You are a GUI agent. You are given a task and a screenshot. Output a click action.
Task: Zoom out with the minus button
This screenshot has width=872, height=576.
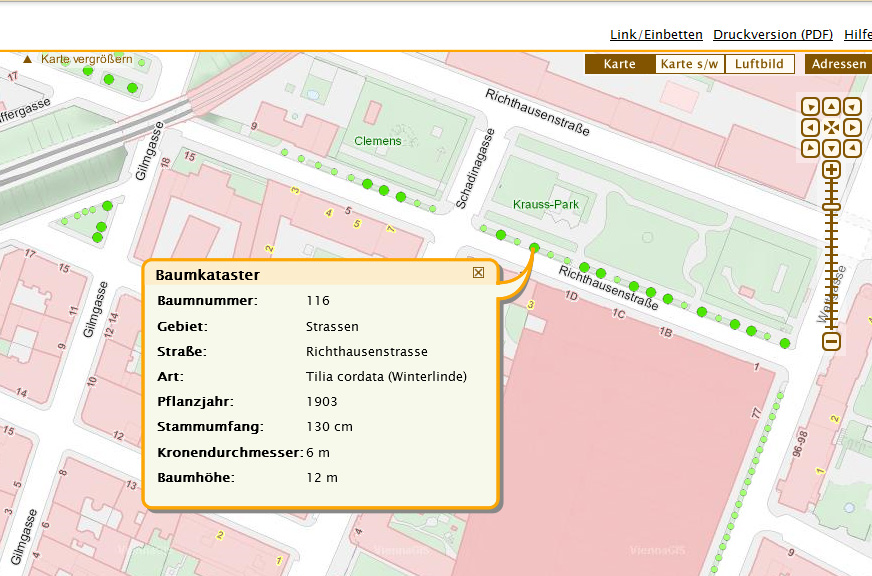(x=831, y=341)
